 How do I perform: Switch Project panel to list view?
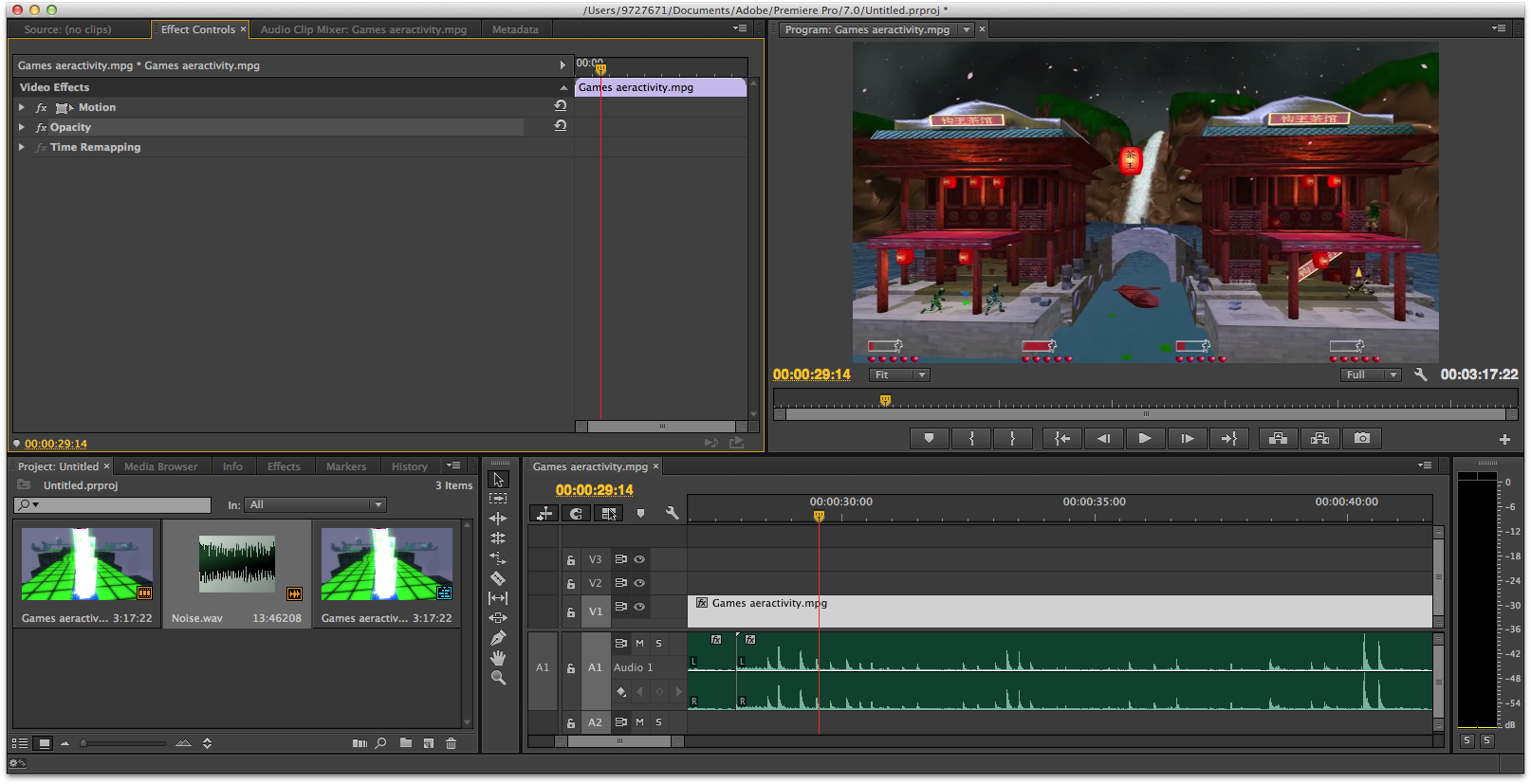click(20, 743)
